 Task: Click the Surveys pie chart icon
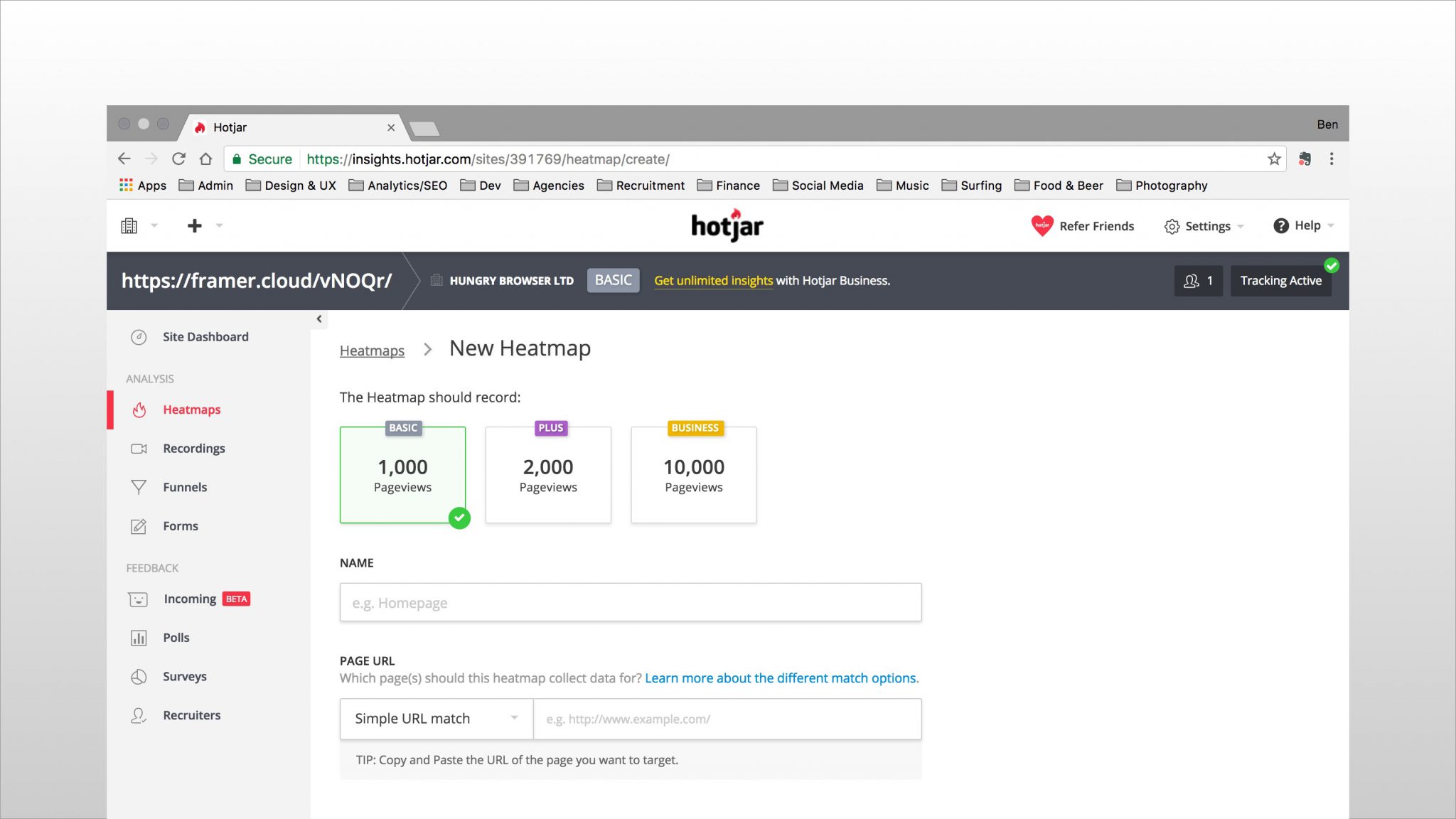[x=139, y=677]
